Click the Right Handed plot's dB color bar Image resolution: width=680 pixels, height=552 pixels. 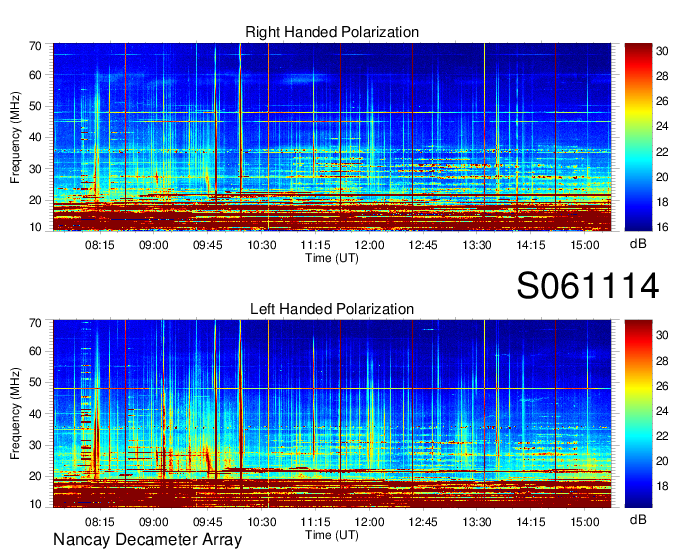tap(638, 137)
